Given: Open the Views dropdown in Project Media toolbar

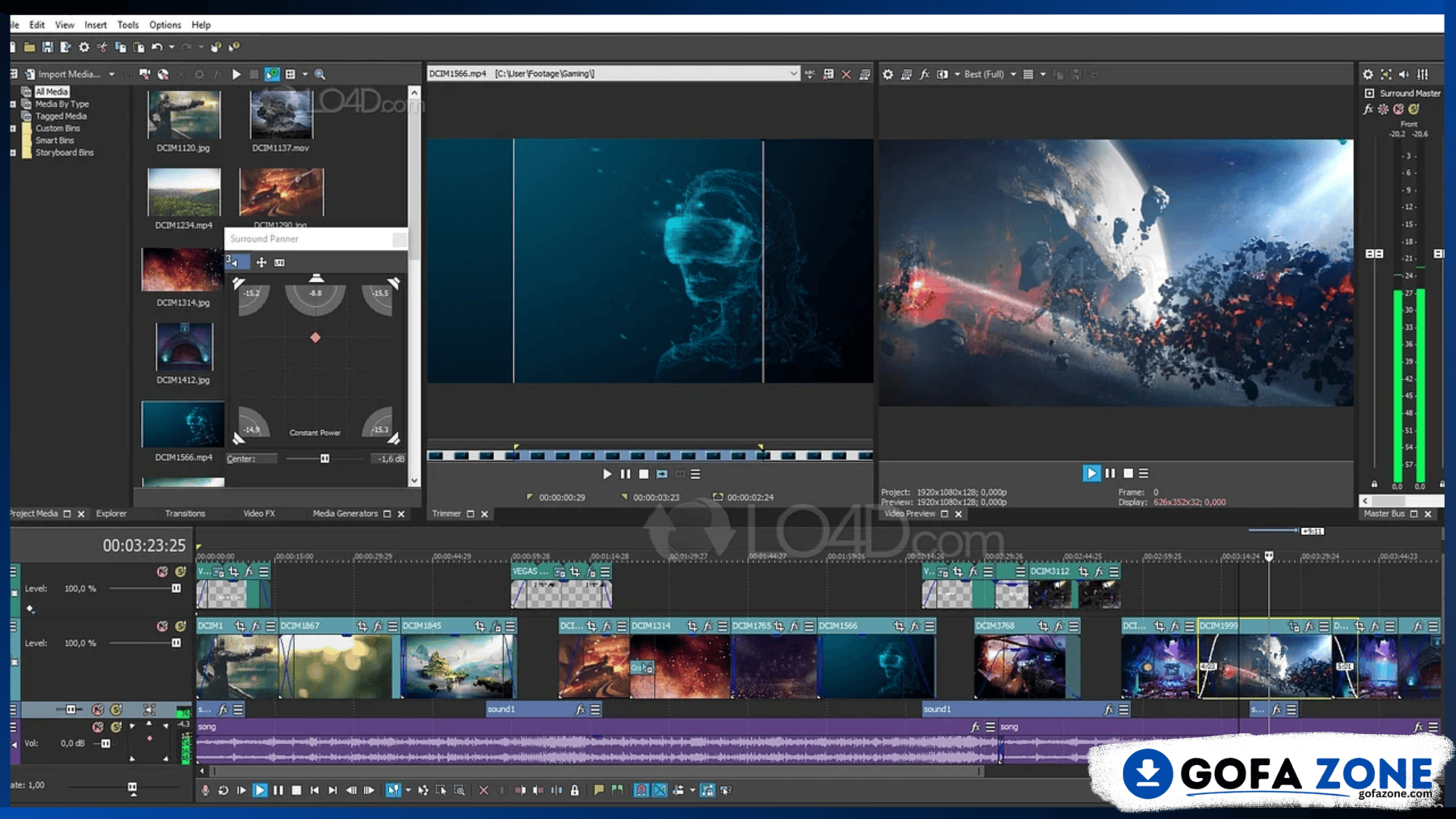Looking at the screenshot, I should pos(305,74).
